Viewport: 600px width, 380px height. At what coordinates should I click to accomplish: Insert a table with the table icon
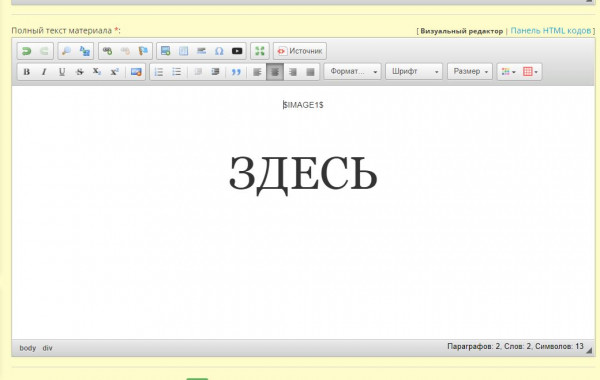click(x=184, y=51)
